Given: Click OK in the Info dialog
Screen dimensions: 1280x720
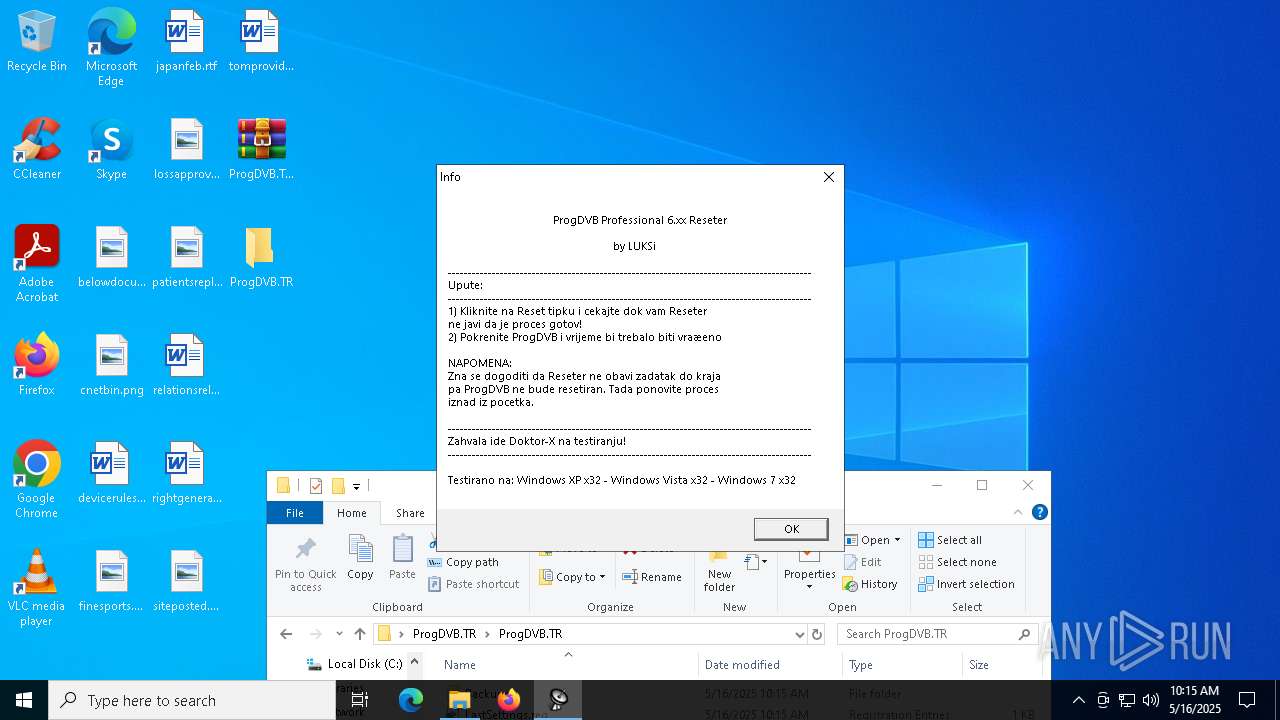Looking at the screenshot, I should [x=791, y=529].
